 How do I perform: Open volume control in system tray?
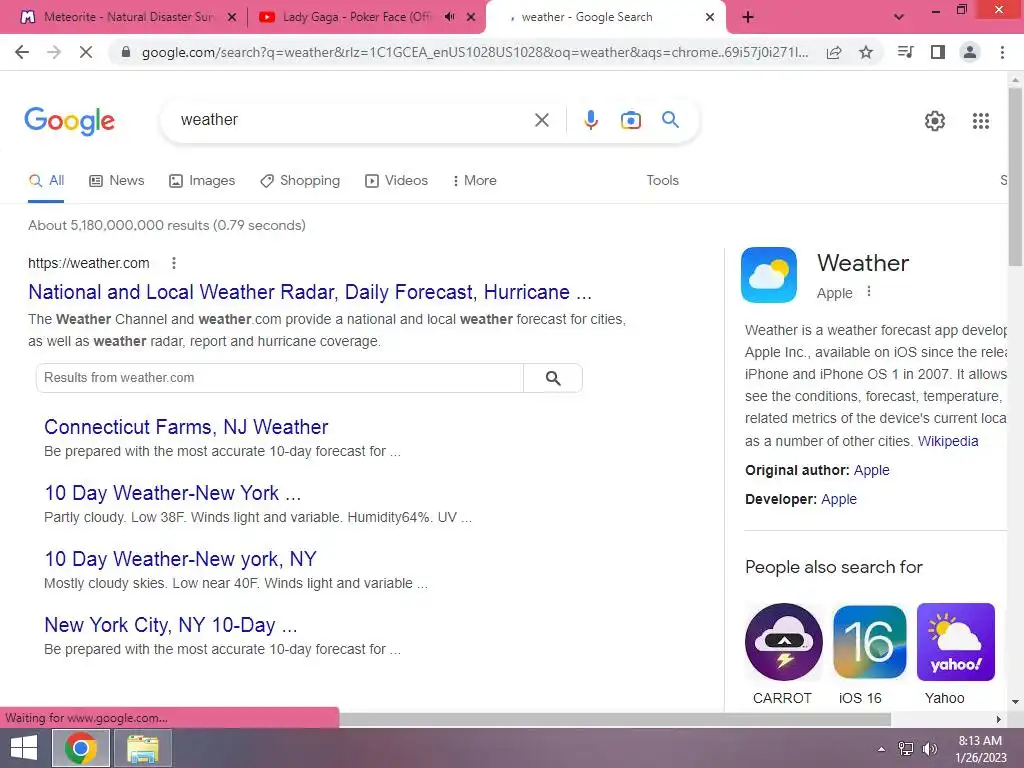pos(929,749)
